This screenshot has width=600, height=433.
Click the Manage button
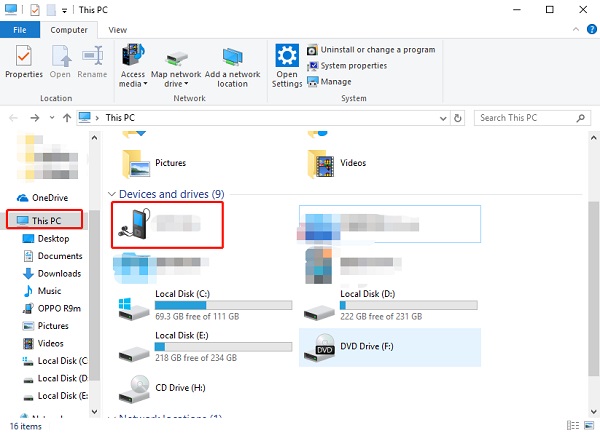329,81
